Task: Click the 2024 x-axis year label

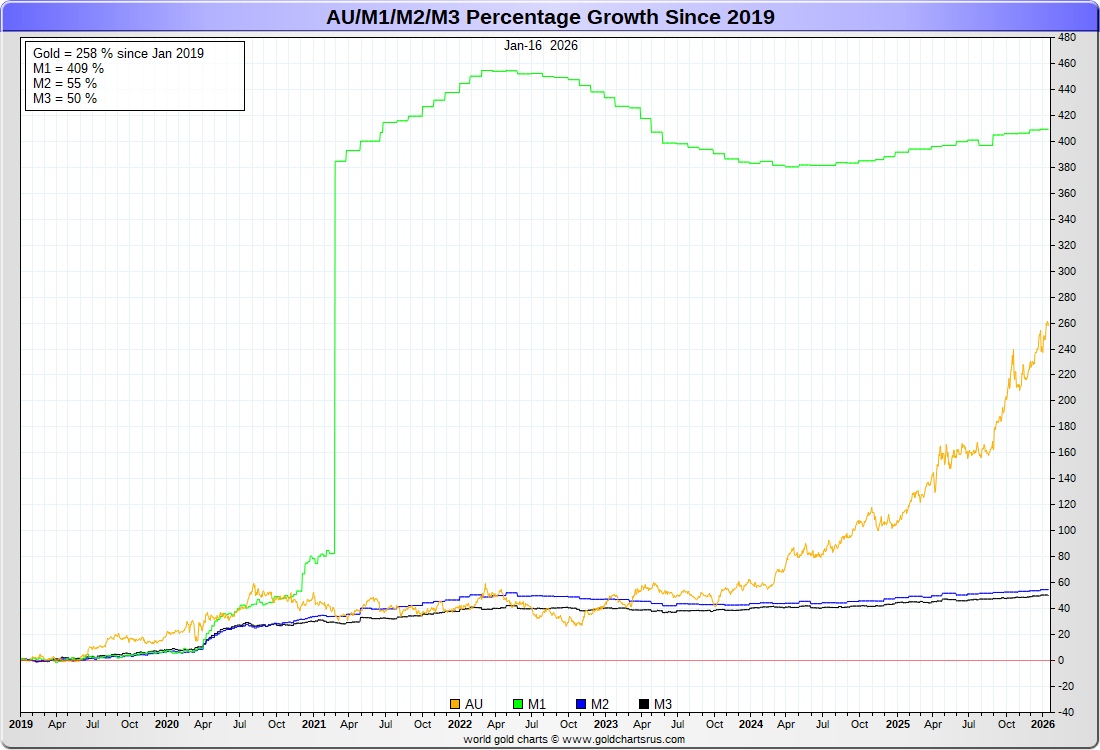Action: (751, 724)
